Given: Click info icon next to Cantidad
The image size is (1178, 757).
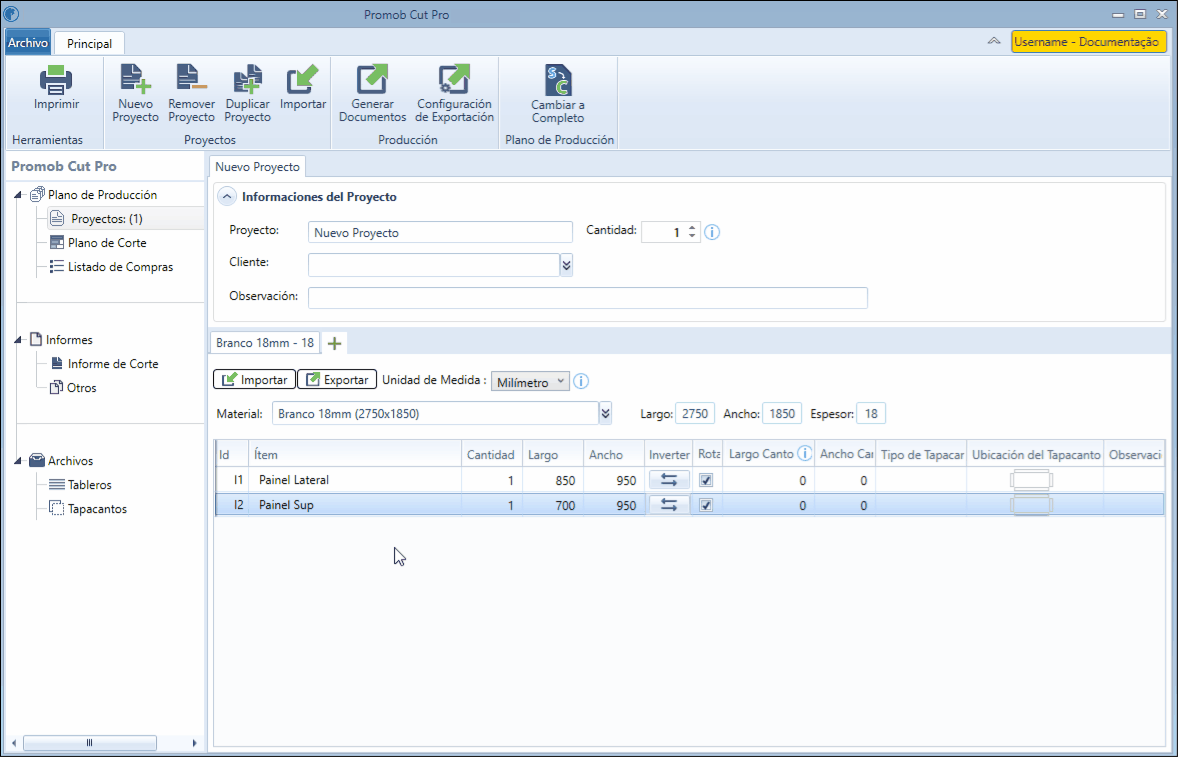Looking at the screenshot, I should [x=712, y=232].
